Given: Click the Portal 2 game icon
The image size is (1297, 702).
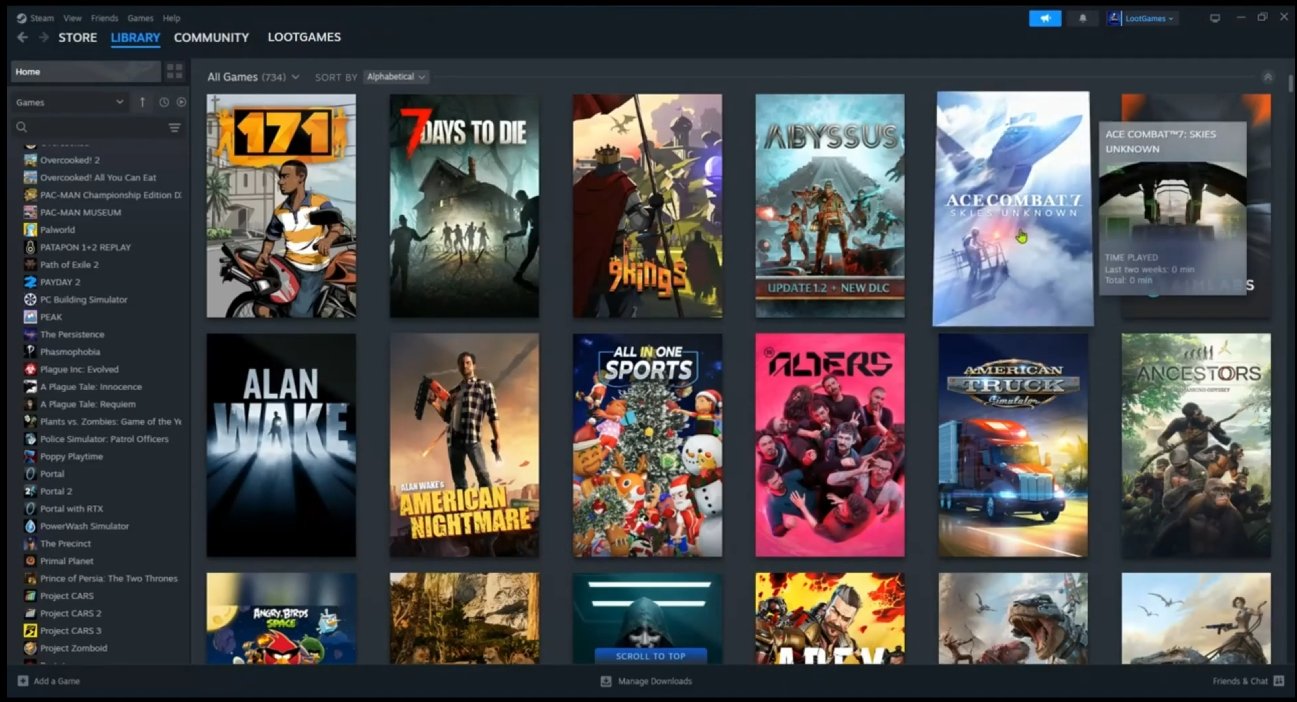Looking at the screenshot, I should [31, 491].
